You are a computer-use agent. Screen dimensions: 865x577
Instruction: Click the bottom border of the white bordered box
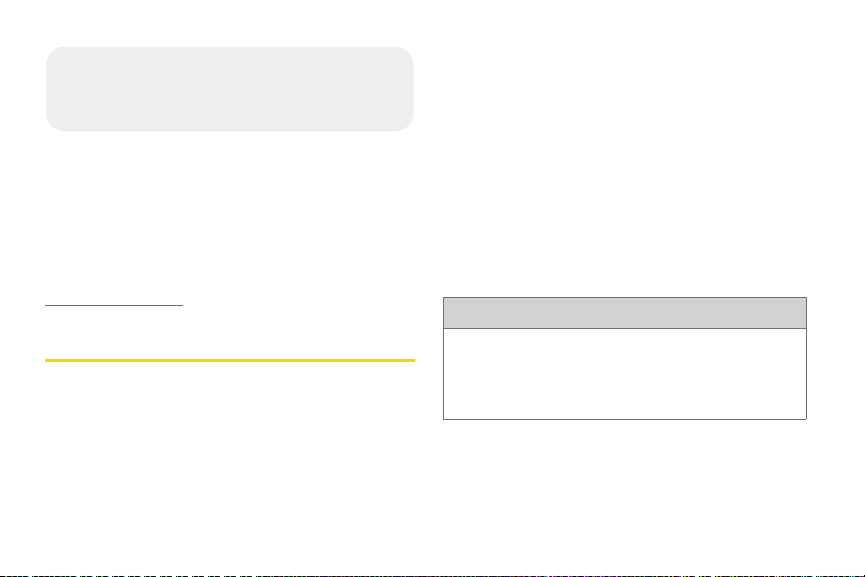624,419
